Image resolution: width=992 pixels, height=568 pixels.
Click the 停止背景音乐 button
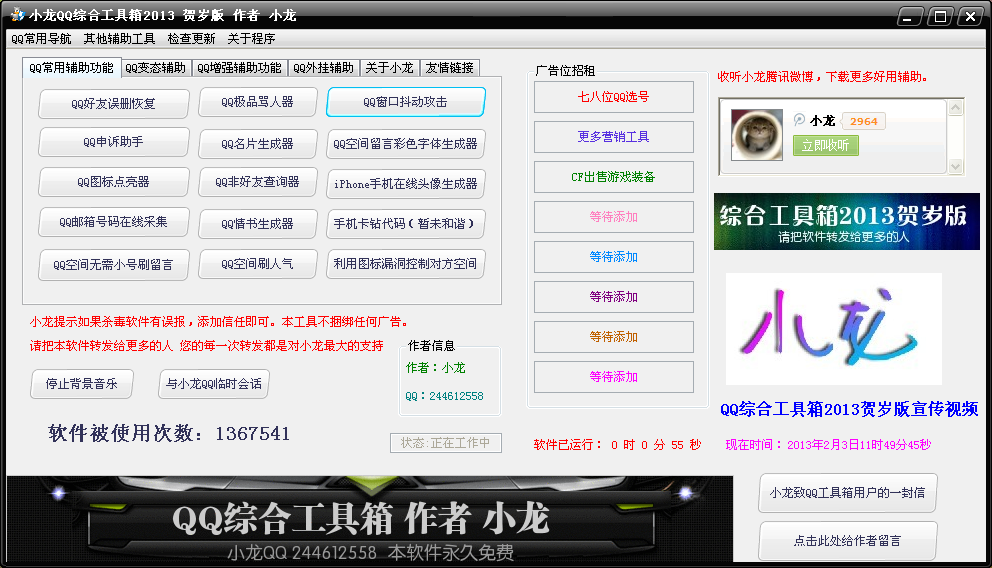tap(82, 384)
